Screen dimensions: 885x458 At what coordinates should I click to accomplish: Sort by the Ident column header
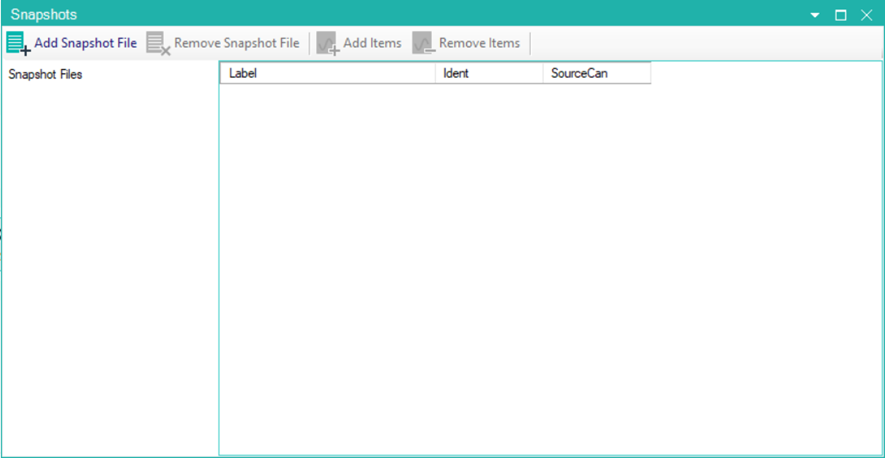(x=488, y=73)
